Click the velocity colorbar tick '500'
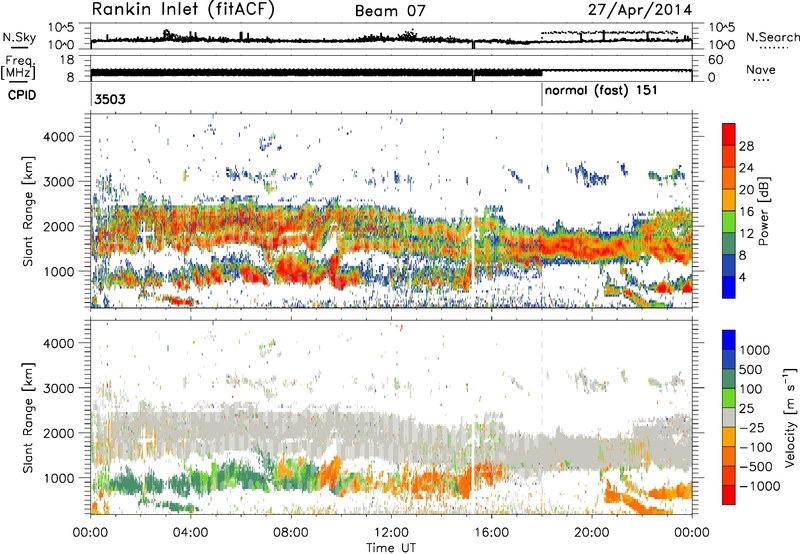 click(751, 369)
